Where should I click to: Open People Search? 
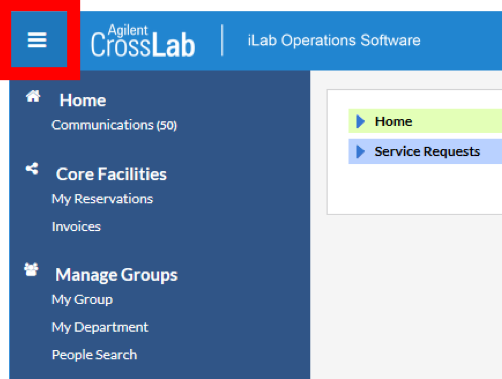[x=94, y=355]
